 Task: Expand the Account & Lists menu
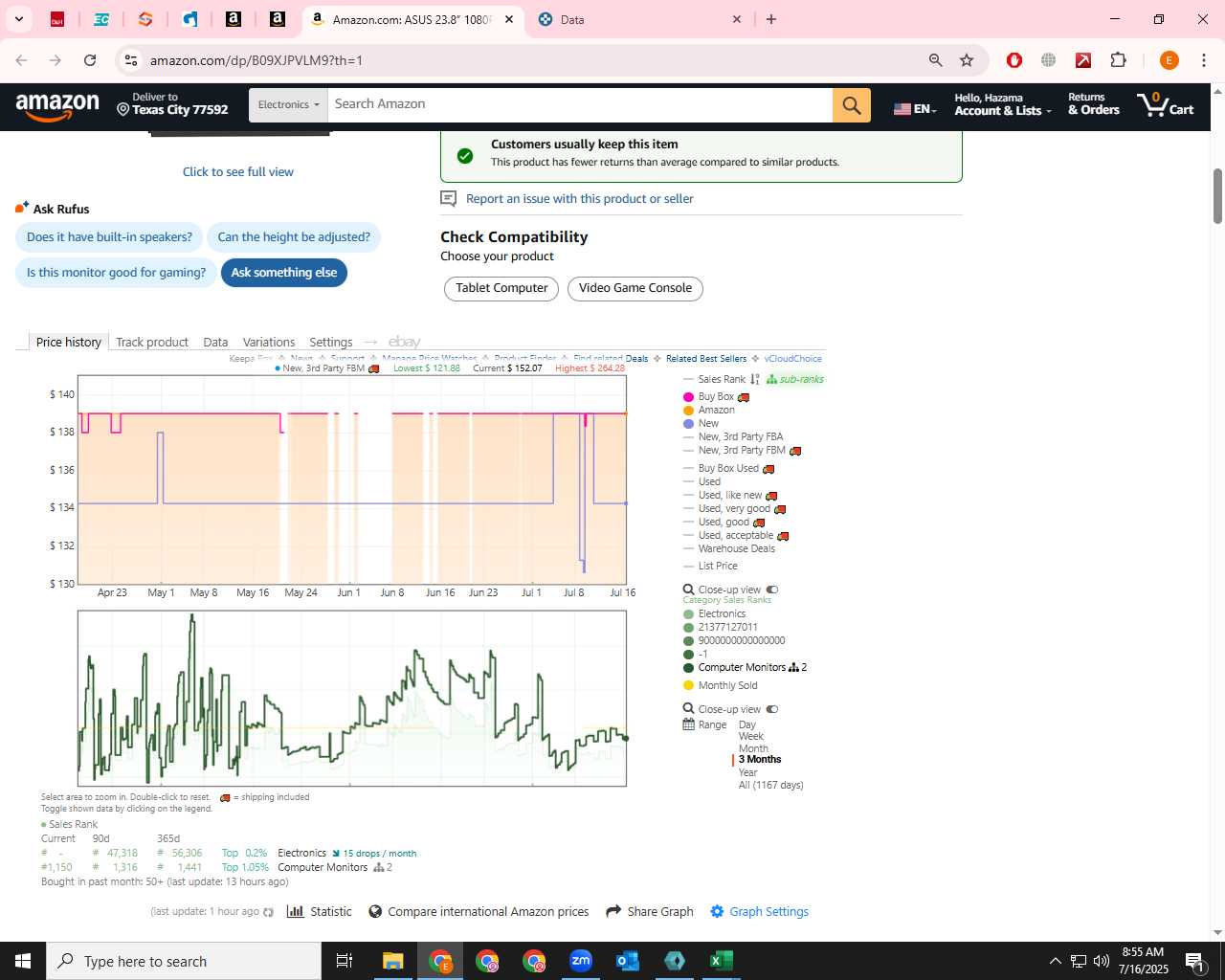[x=1002, y=104]
